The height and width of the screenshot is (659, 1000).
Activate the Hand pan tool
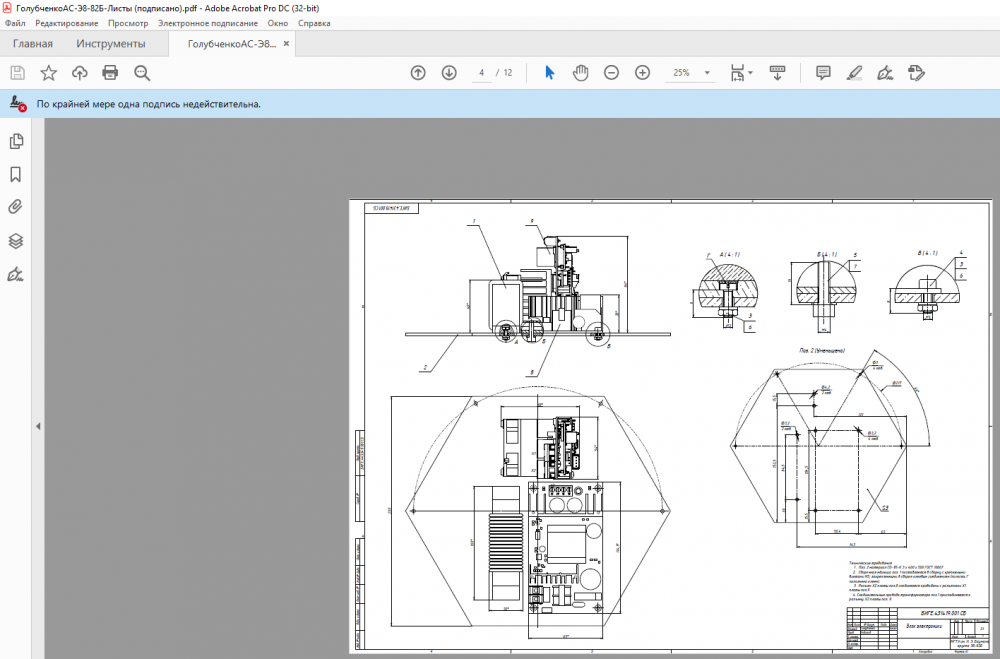(580, 73)
